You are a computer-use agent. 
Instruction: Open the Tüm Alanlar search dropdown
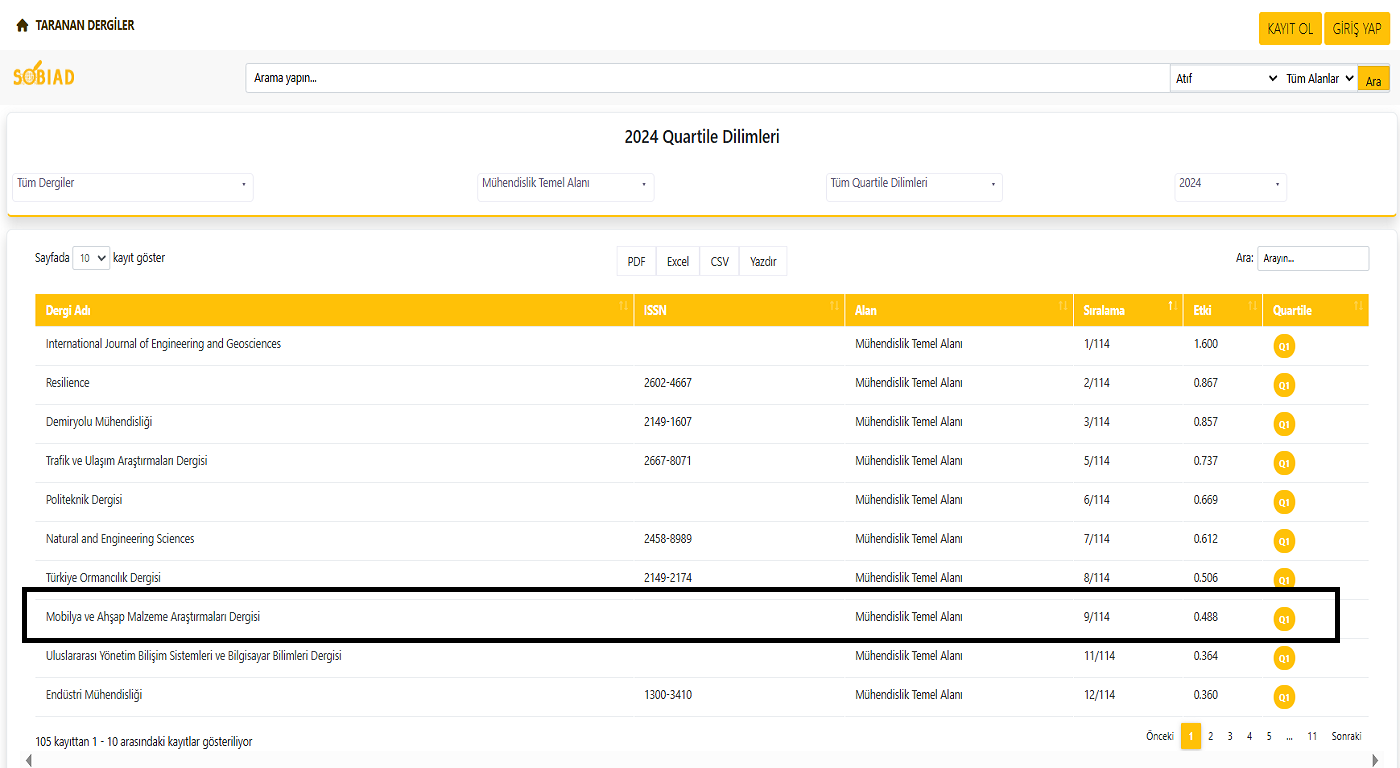(1319, 78)
